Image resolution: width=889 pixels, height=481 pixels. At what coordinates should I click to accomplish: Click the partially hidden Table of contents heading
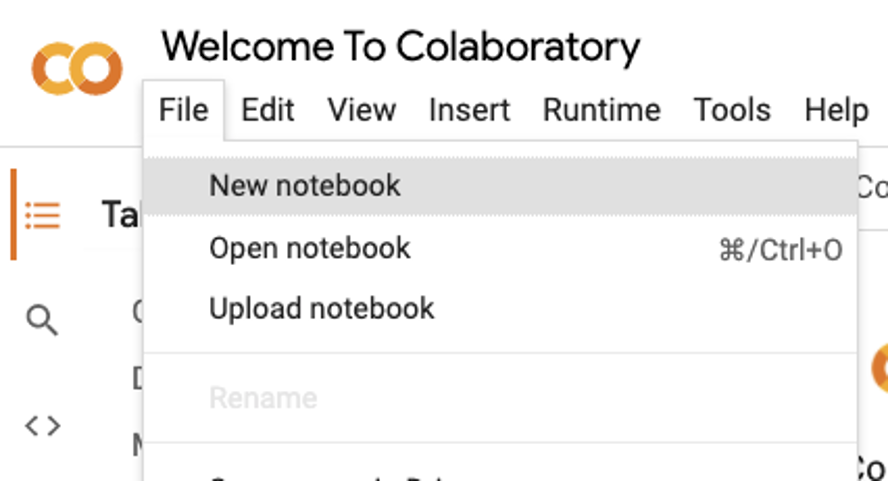(120, 214)
